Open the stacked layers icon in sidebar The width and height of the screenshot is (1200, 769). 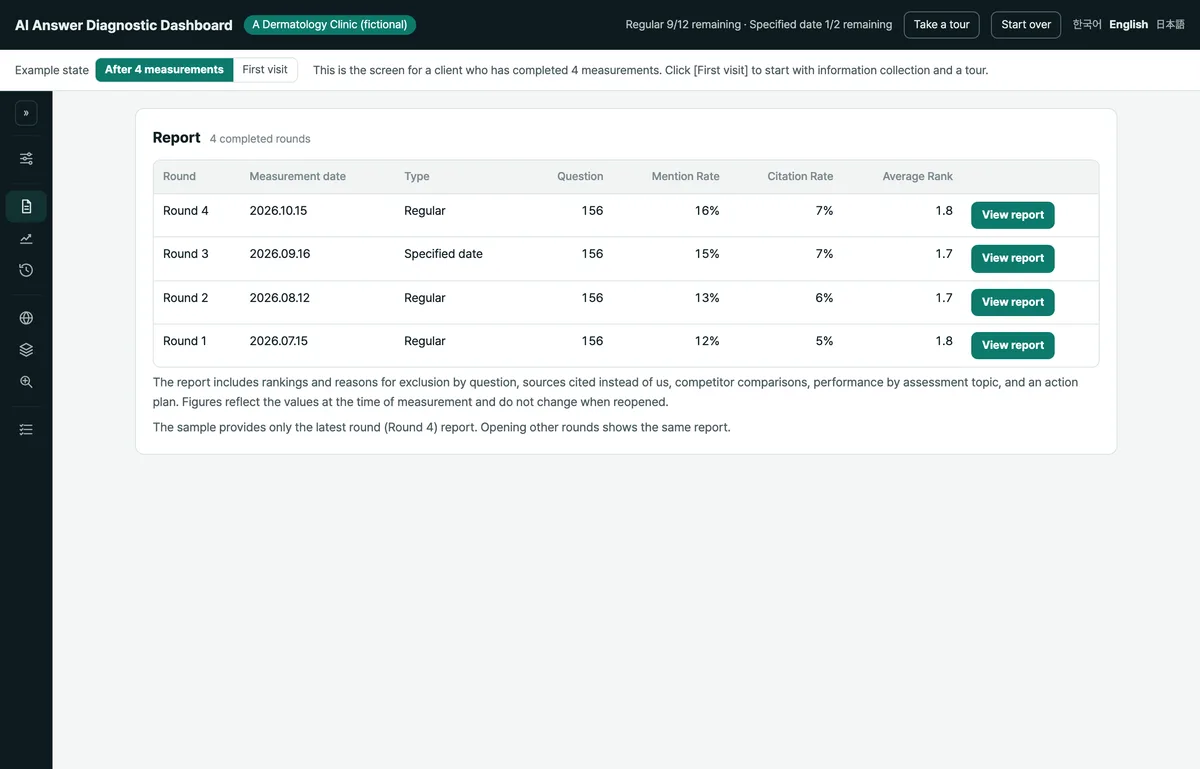pos(26,350)
